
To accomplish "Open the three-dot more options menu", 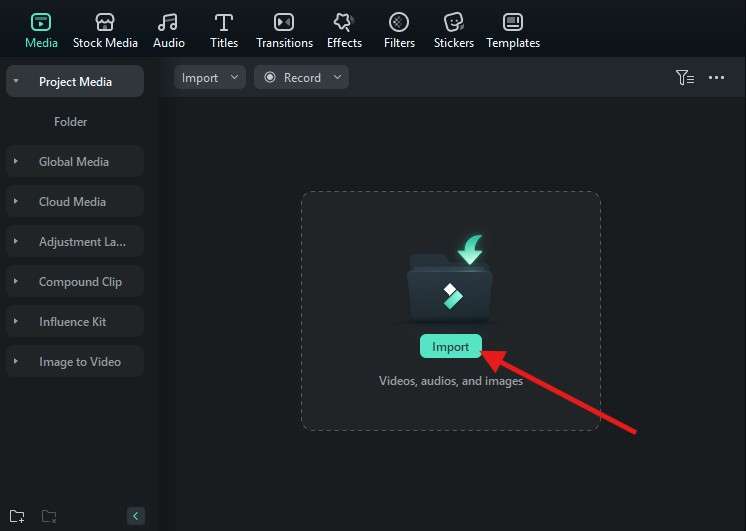I will pos(716,77).
